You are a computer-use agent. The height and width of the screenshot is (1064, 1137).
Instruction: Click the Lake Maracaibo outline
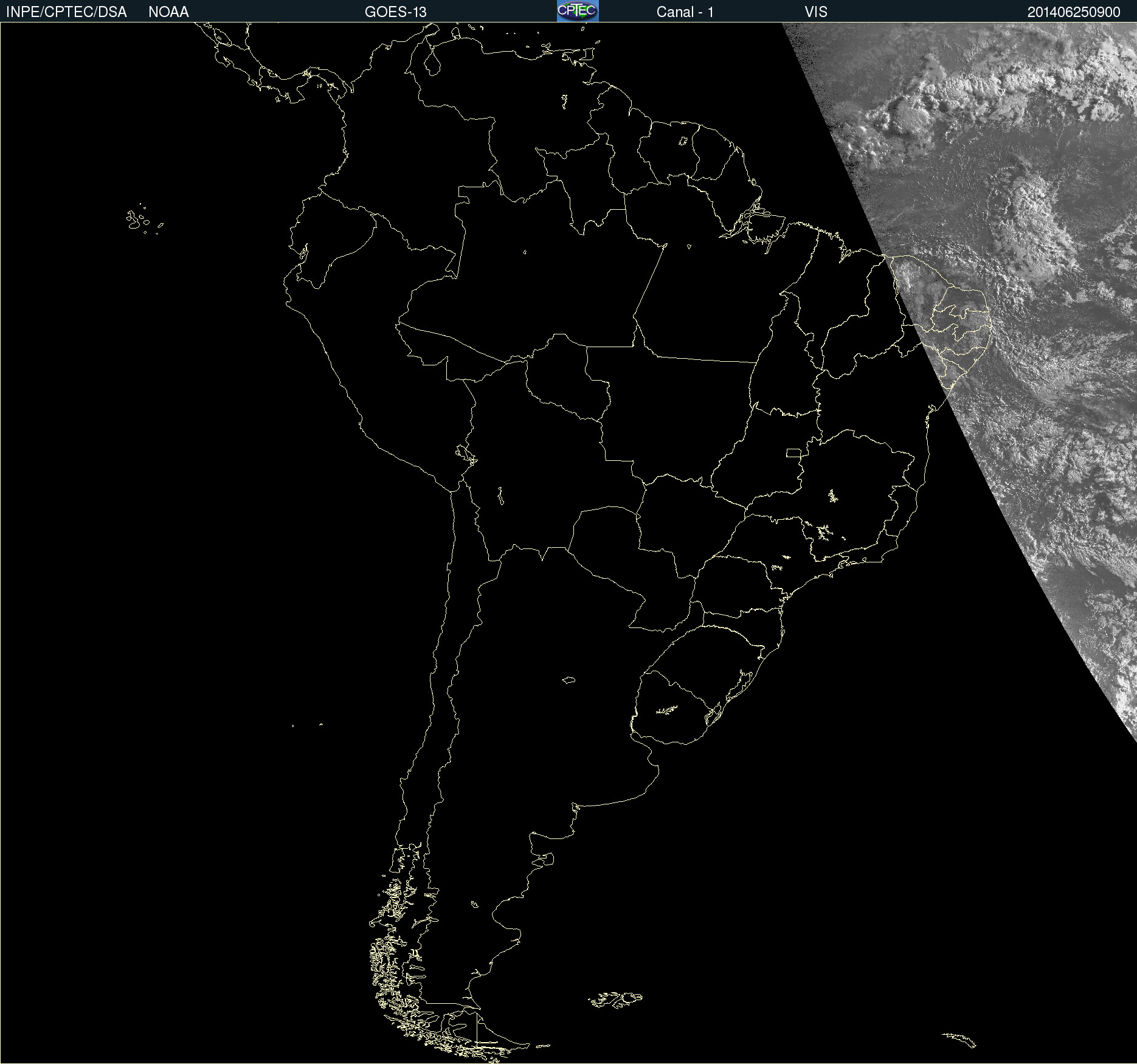[x=432, y=62]
